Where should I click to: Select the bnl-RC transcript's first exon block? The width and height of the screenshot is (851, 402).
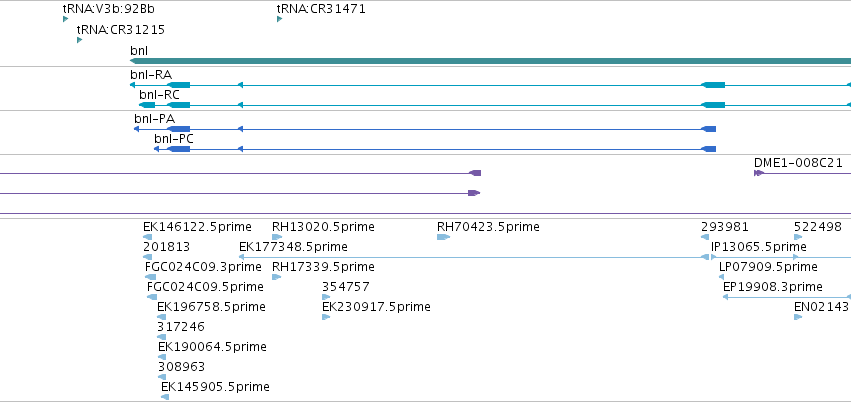(147, 105)
